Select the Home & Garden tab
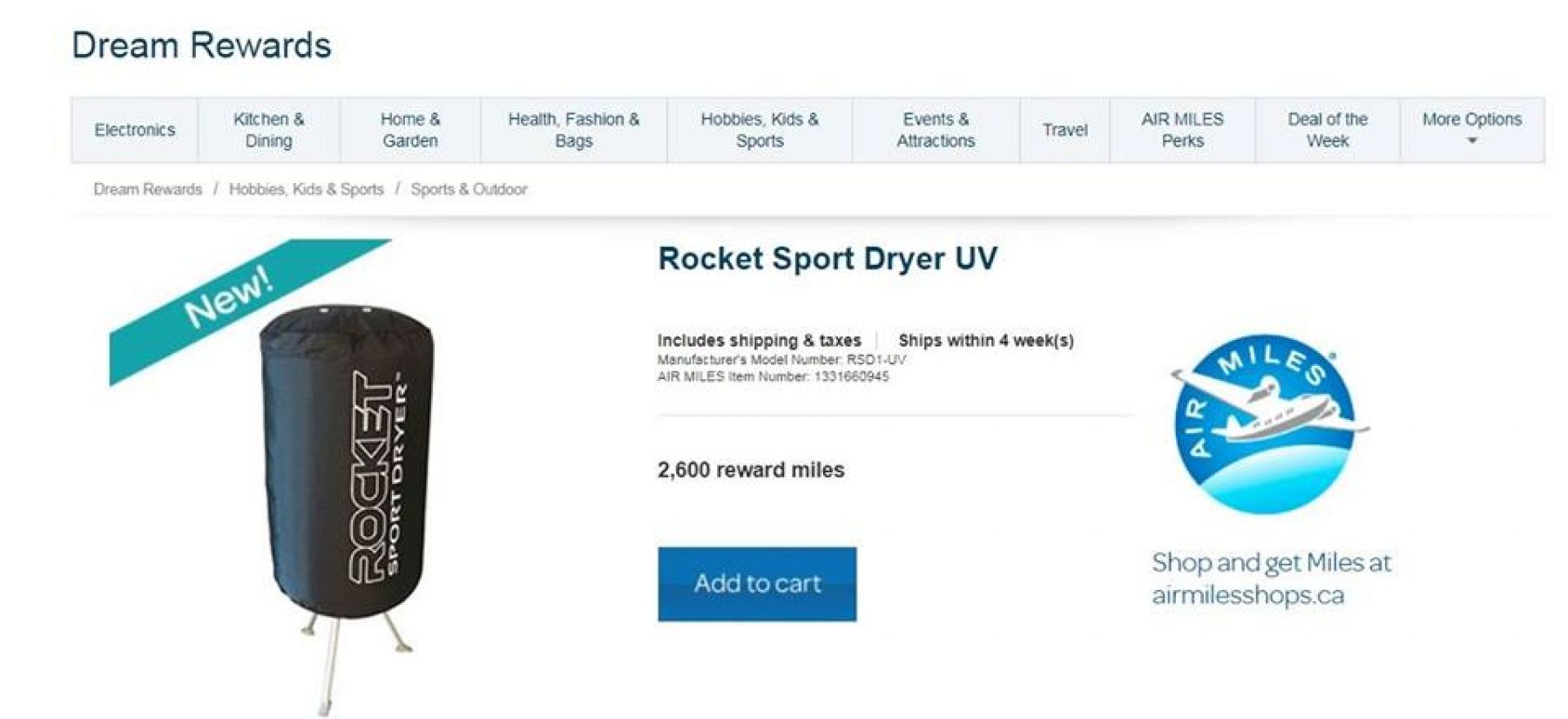 coord(410,130)
